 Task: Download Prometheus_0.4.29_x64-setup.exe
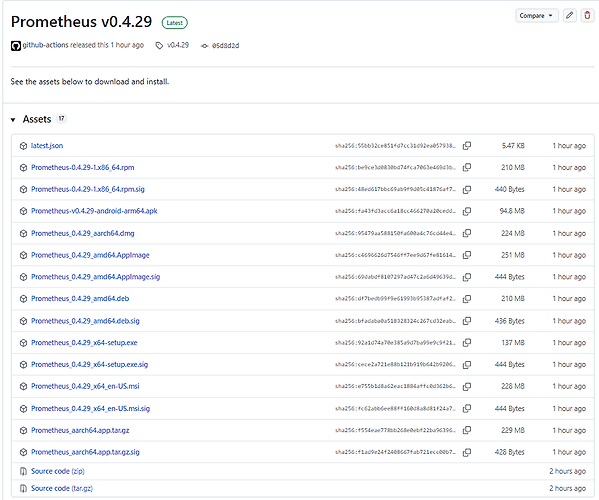click(x=84, y=343)
